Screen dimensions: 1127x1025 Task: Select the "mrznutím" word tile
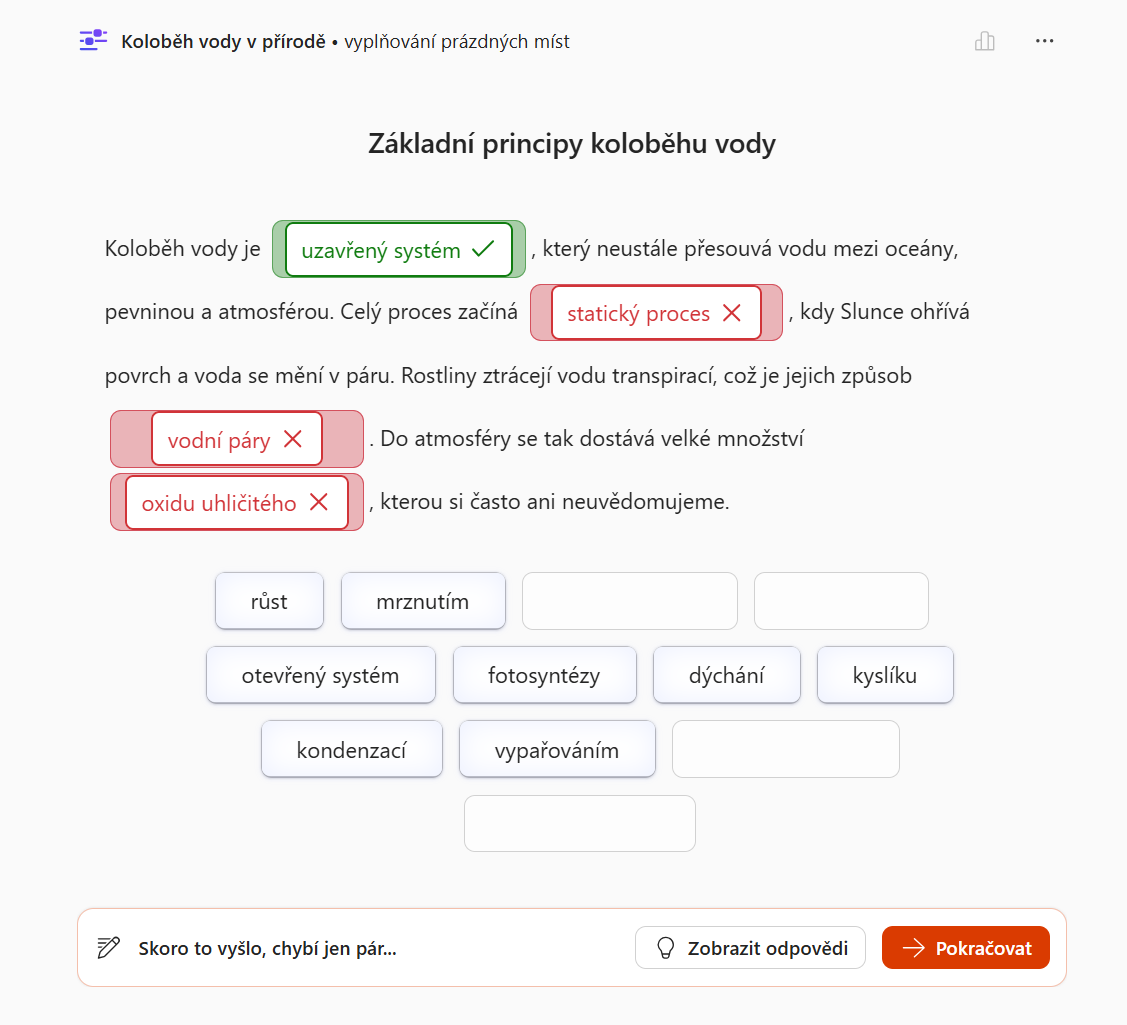[423, 601]
